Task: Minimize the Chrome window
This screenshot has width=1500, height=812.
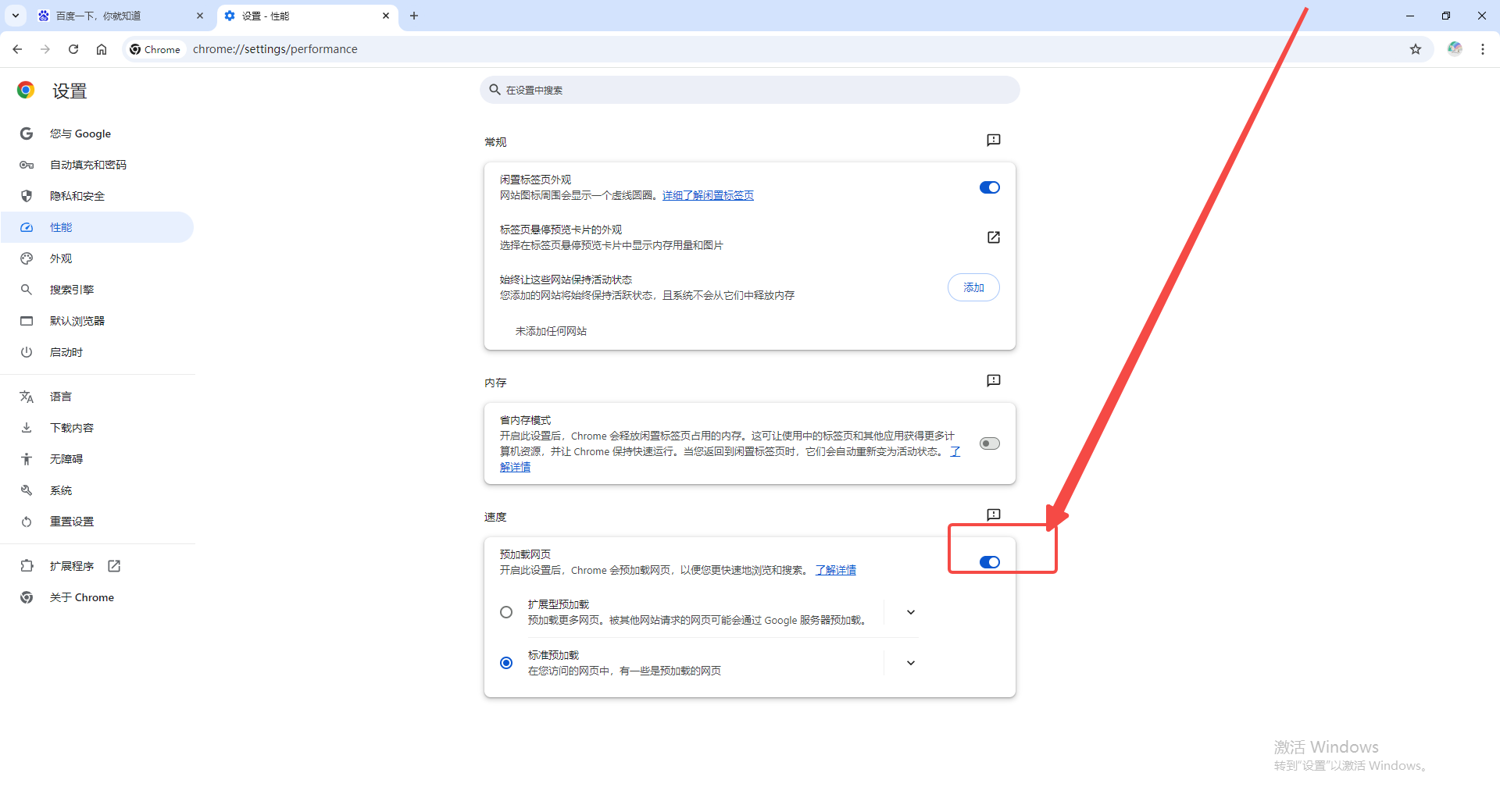Action: tap(1410, 16)
